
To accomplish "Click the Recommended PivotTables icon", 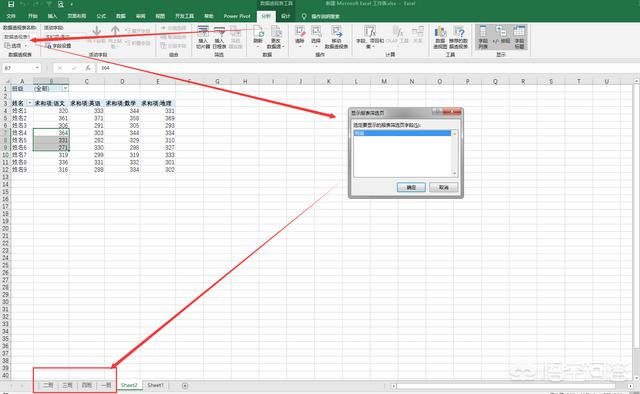I will point(458,37).
